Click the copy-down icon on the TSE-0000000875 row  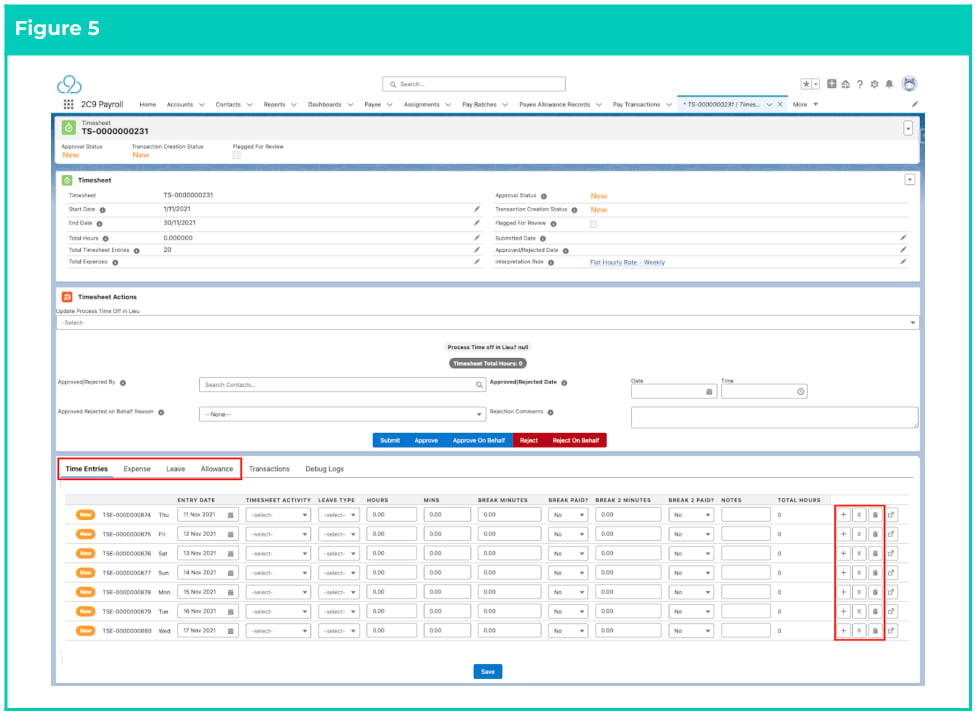860,534
